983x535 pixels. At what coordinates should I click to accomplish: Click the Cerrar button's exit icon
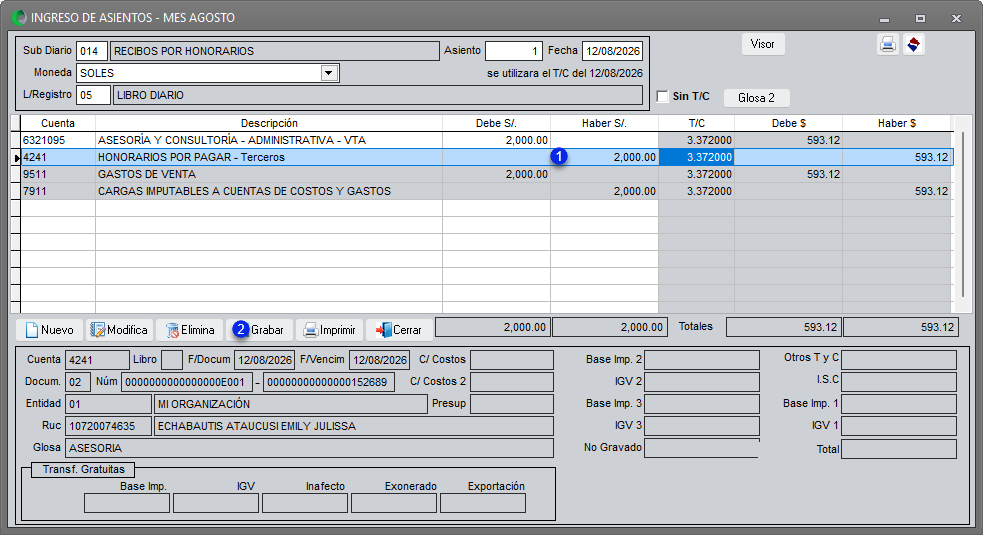coord(383,330)
